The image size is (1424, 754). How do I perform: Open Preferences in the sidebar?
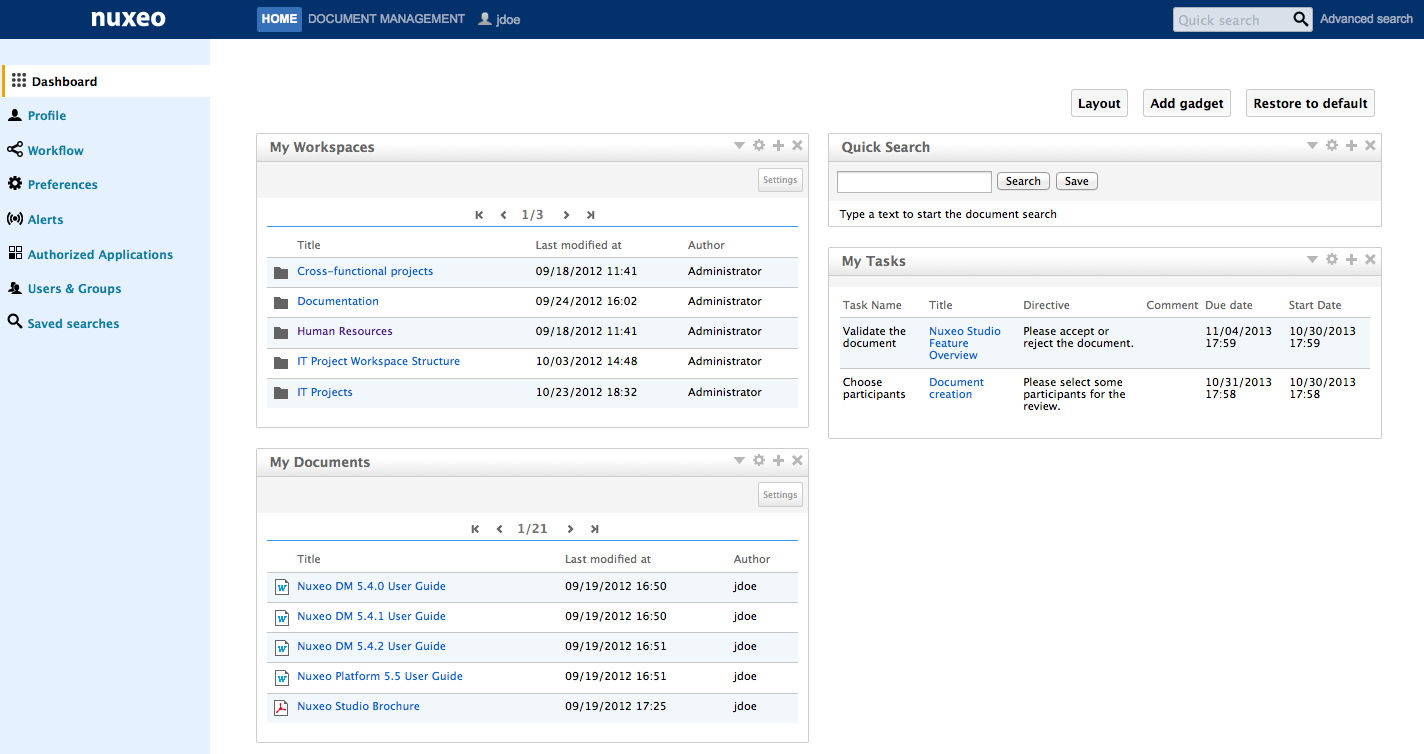tap(62, 185)
